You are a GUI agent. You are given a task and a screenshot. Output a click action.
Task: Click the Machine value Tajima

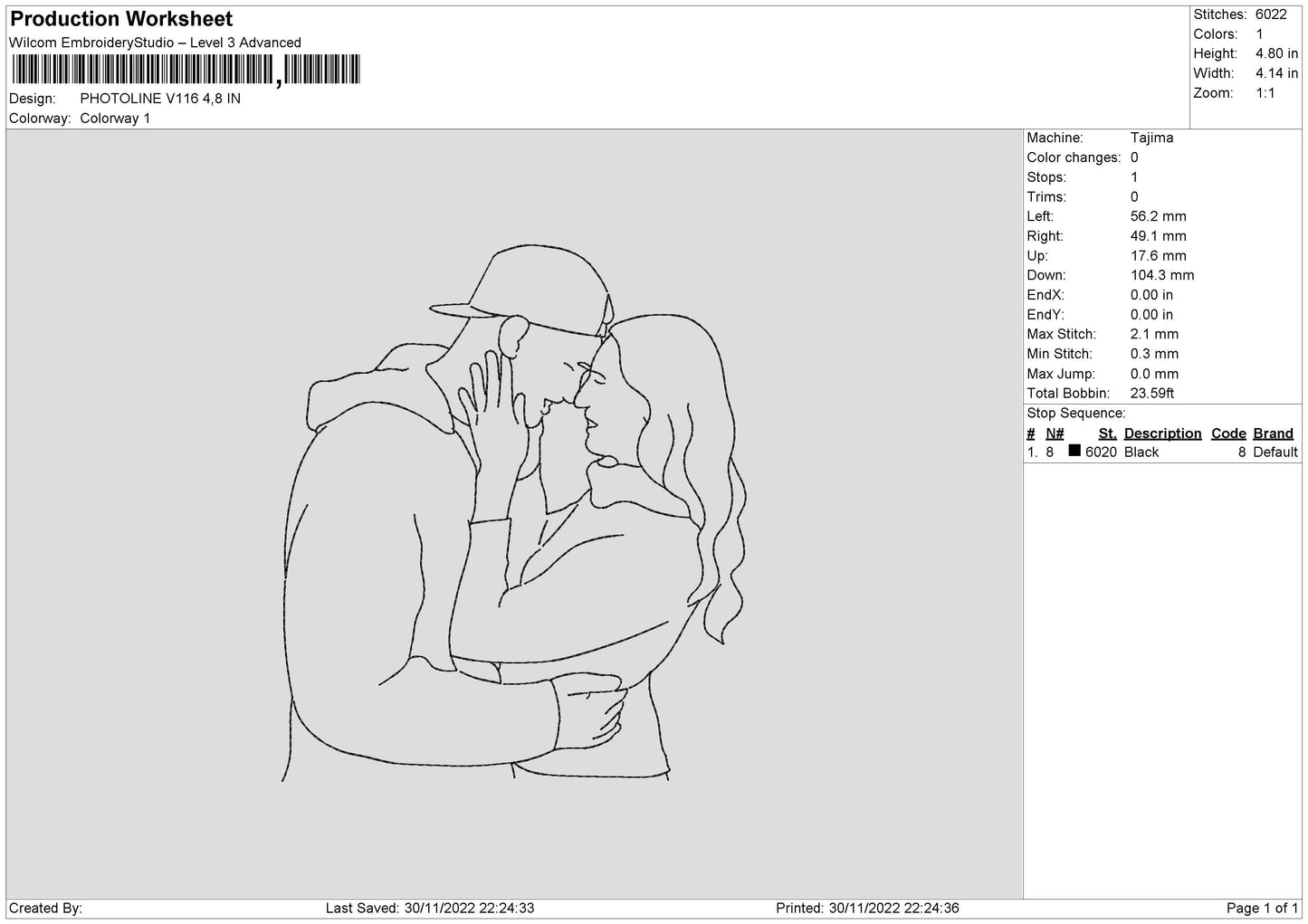tap(1151, 138)
